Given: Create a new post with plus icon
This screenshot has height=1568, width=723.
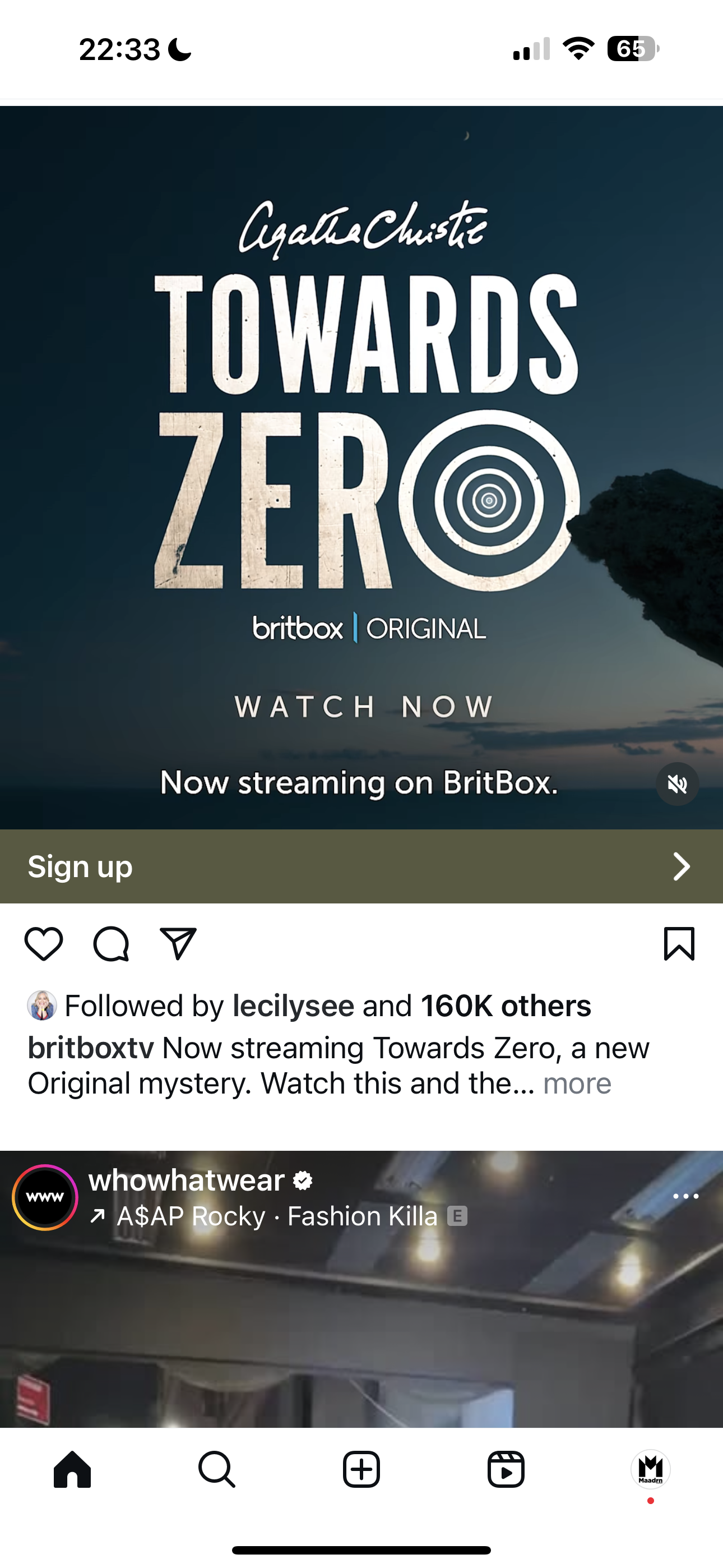Looking at the screenshot, I should [361, 1469].
